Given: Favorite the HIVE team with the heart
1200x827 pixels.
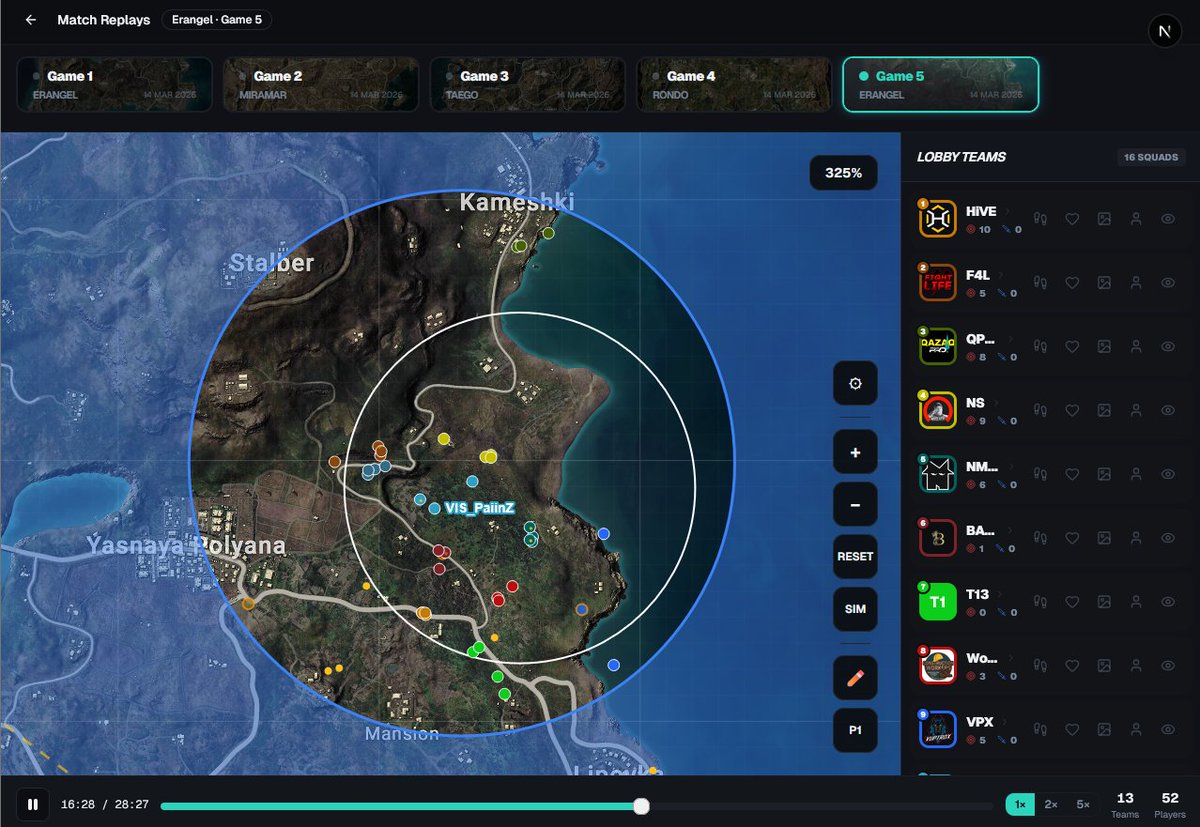Looking at the screenshot, I should pyautogui.click(x=1072, y=219).
